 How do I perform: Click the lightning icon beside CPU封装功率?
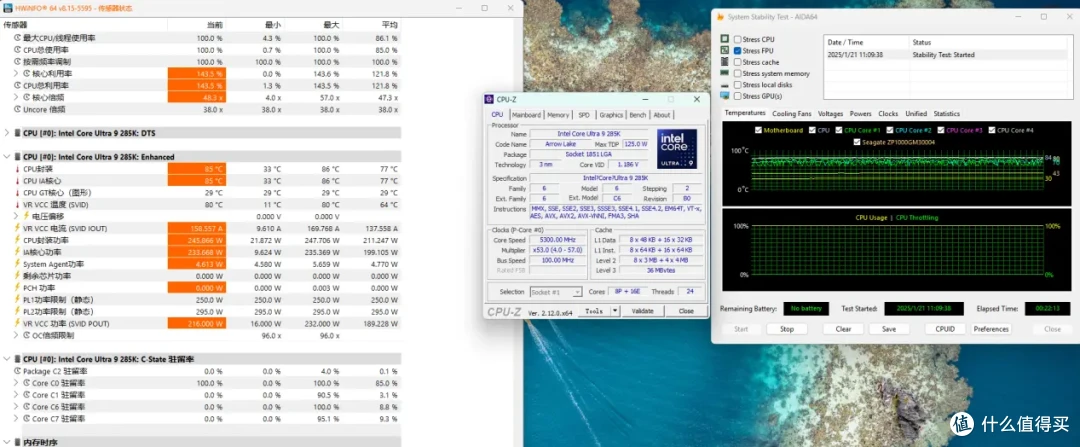18,240
